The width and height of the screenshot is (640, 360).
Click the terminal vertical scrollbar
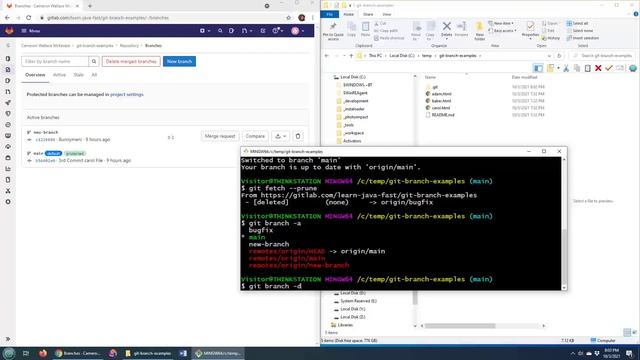pyautogui.click(x=564, y=257)
